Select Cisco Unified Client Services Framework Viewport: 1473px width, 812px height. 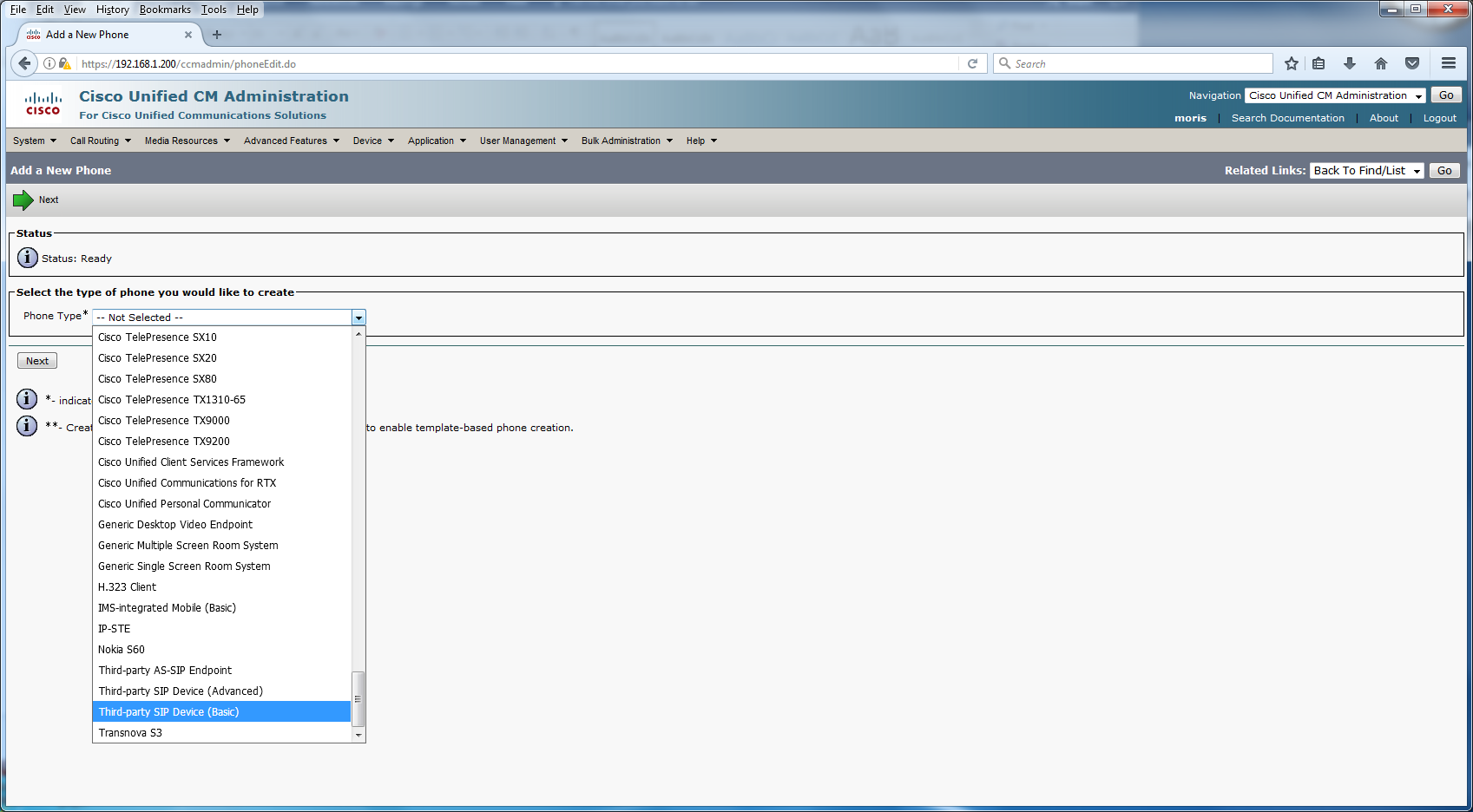tap(221, 462)
